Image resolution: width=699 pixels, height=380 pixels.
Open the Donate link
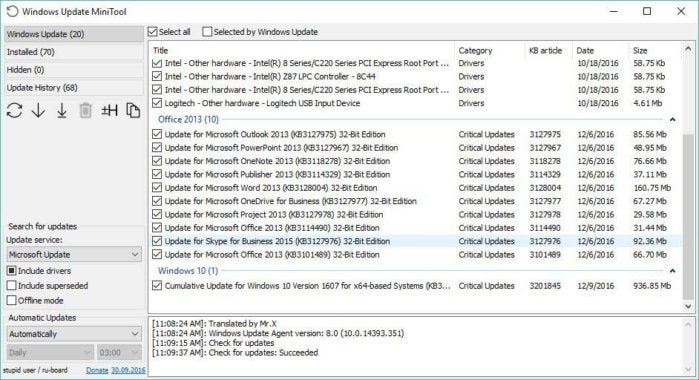click(97, 370)
